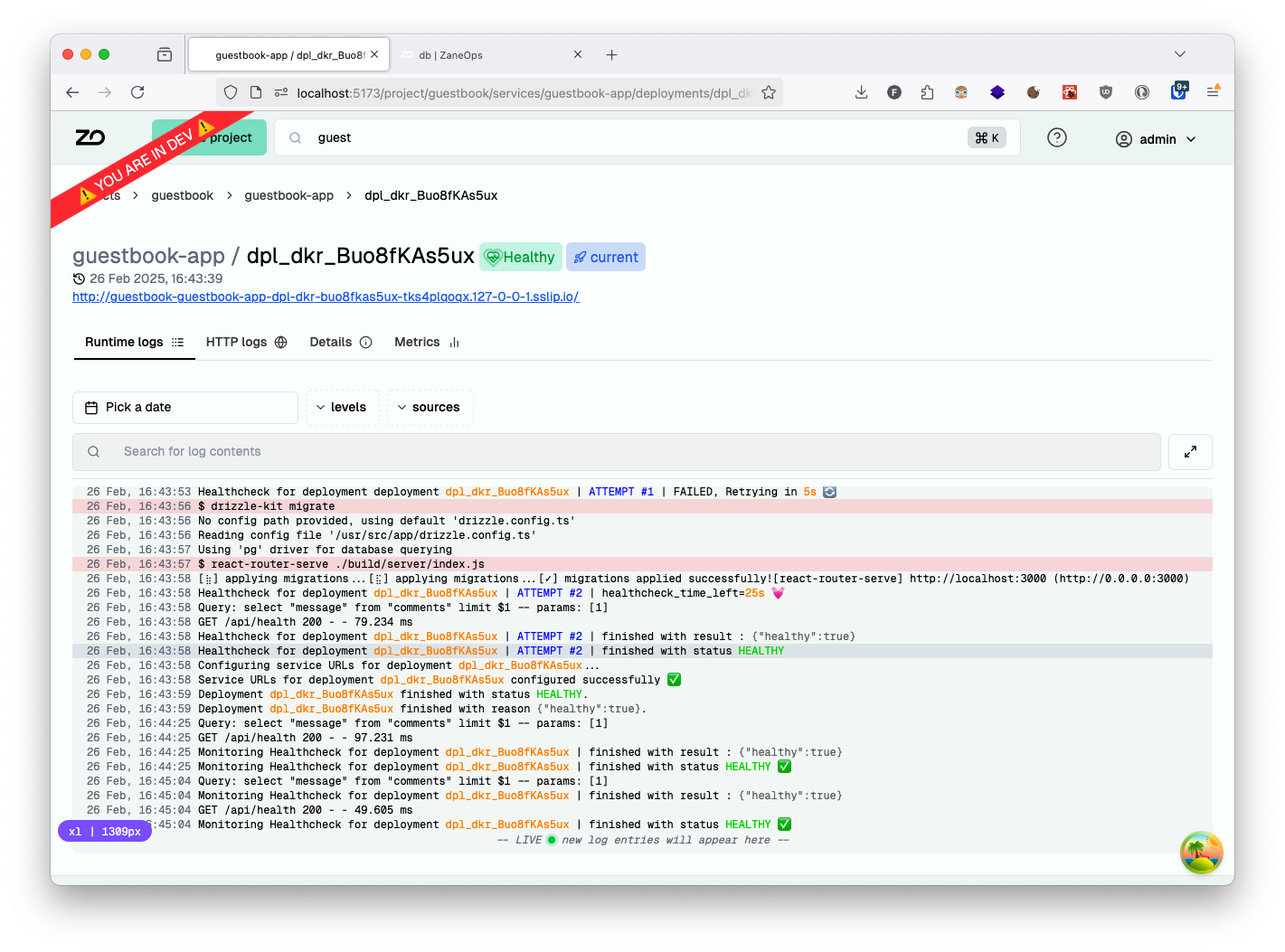Image resolution: width=1285 pixels, height=952 pixels.
Task: Open the browser extensions puzzle icon
Action: click(927, 92)
